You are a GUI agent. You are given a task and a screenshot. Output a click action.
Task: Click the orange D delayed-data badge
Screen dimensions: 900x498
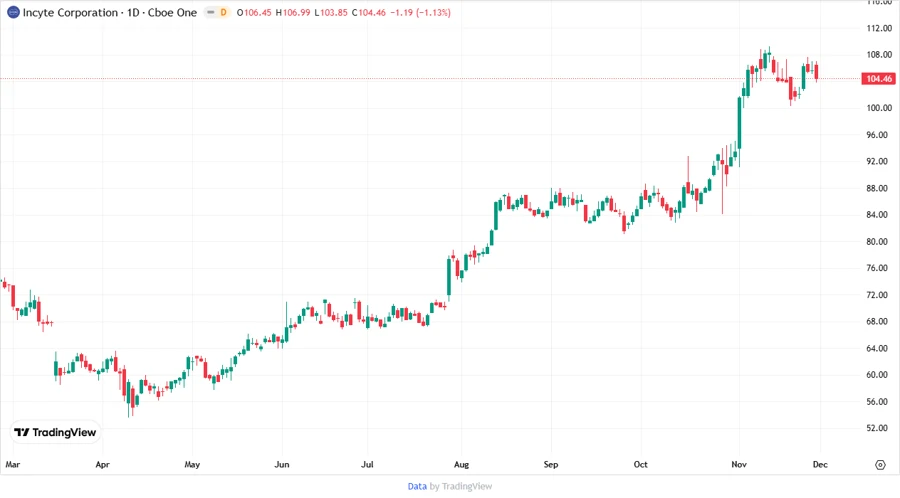tap(223, 12)
